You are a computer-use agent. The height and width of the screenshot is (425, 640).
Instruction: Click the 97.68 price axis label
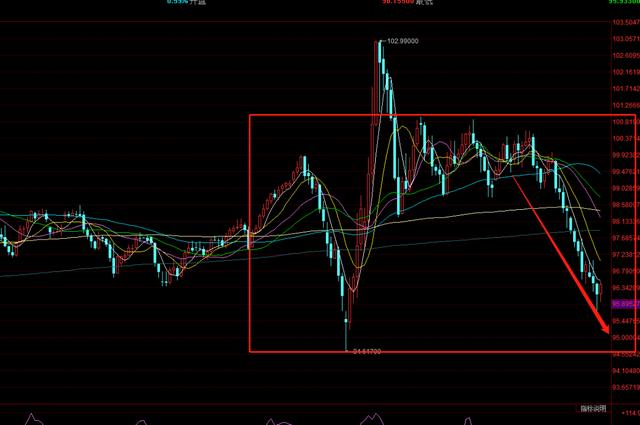click(x=626, y=238)
